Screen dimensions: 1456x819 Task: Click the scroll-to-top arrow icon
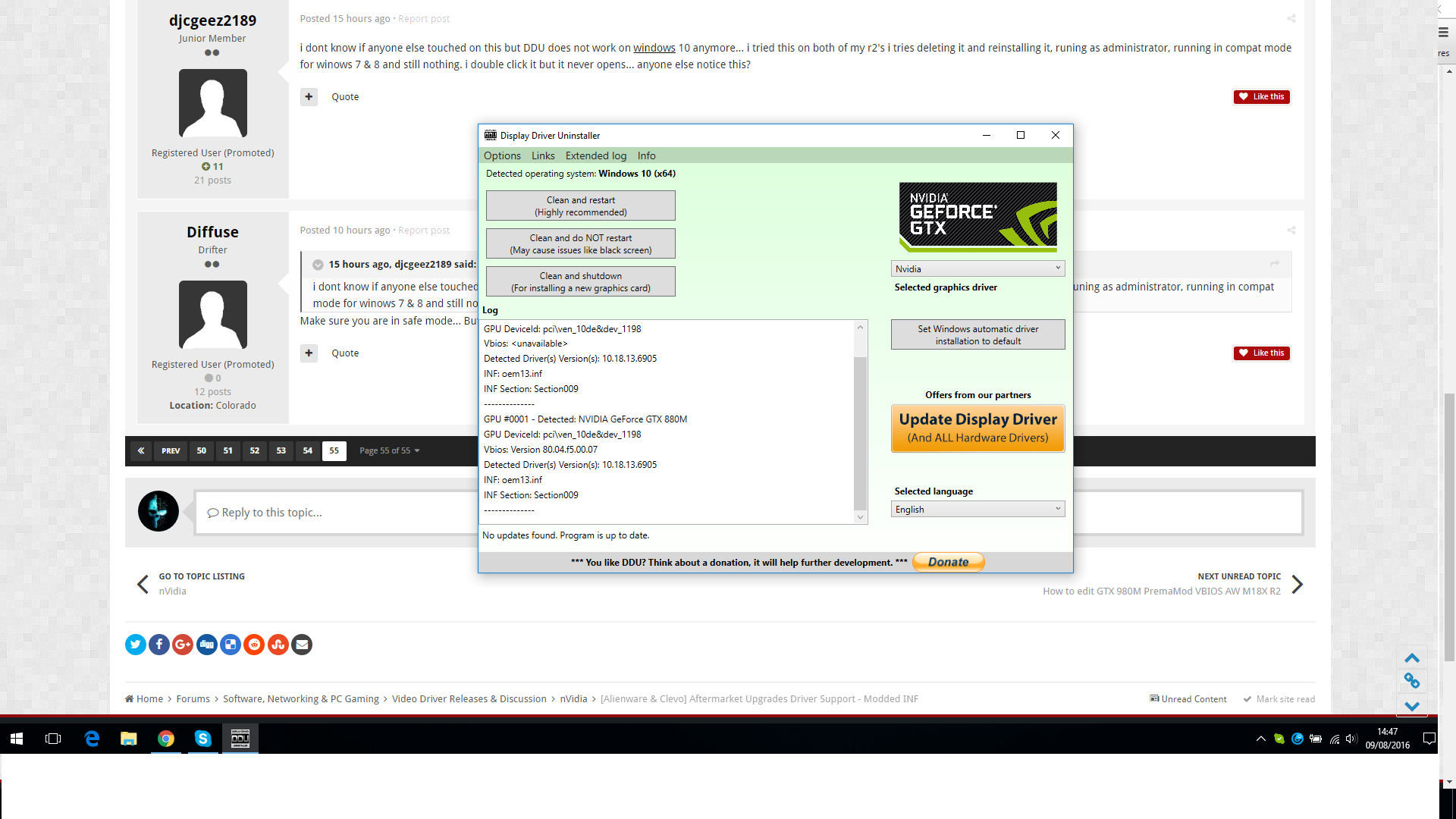click(1411, 657)
